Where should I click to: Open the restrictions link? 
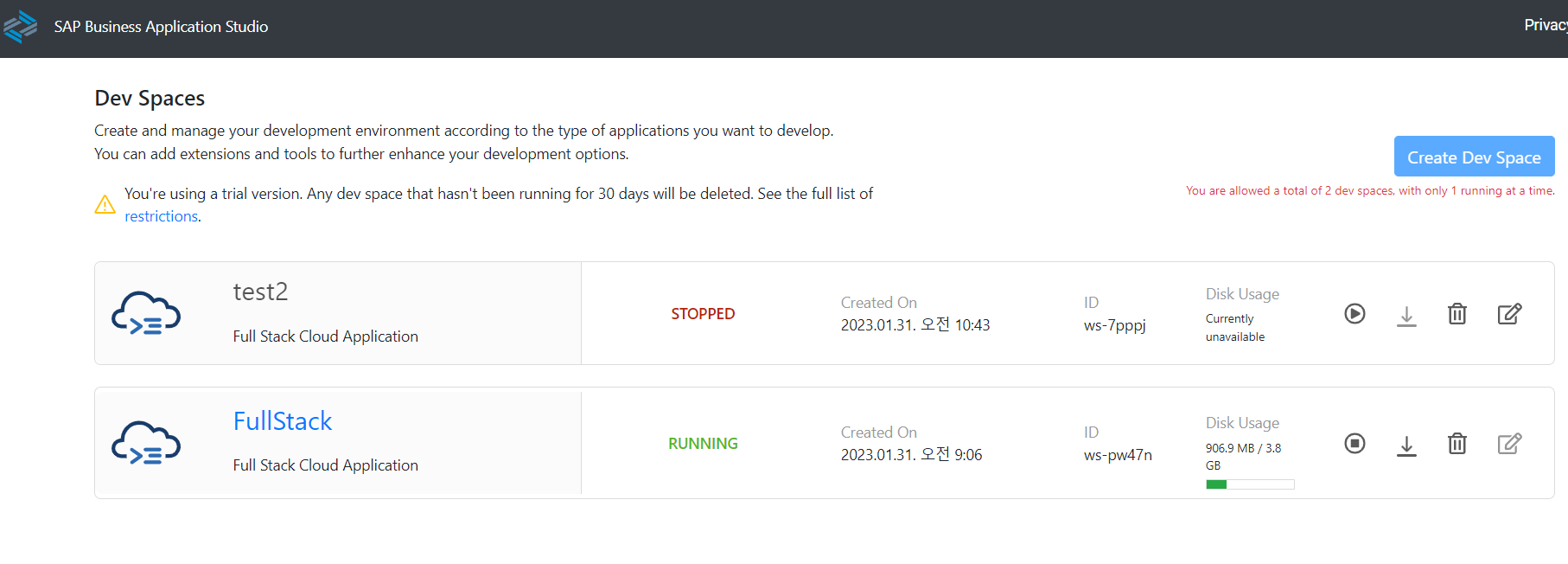(161, 216)
